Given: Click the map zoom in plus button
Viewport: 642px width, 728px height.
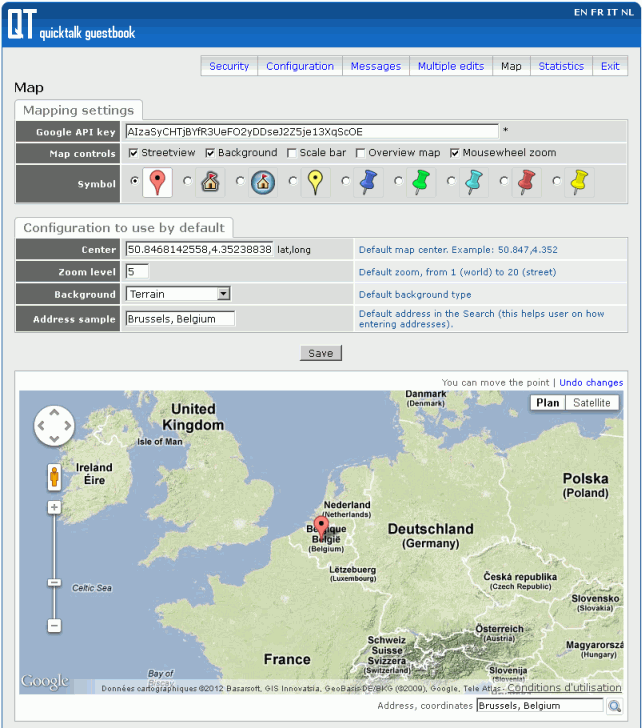Looking at the screenshot, I should point(54,507).
